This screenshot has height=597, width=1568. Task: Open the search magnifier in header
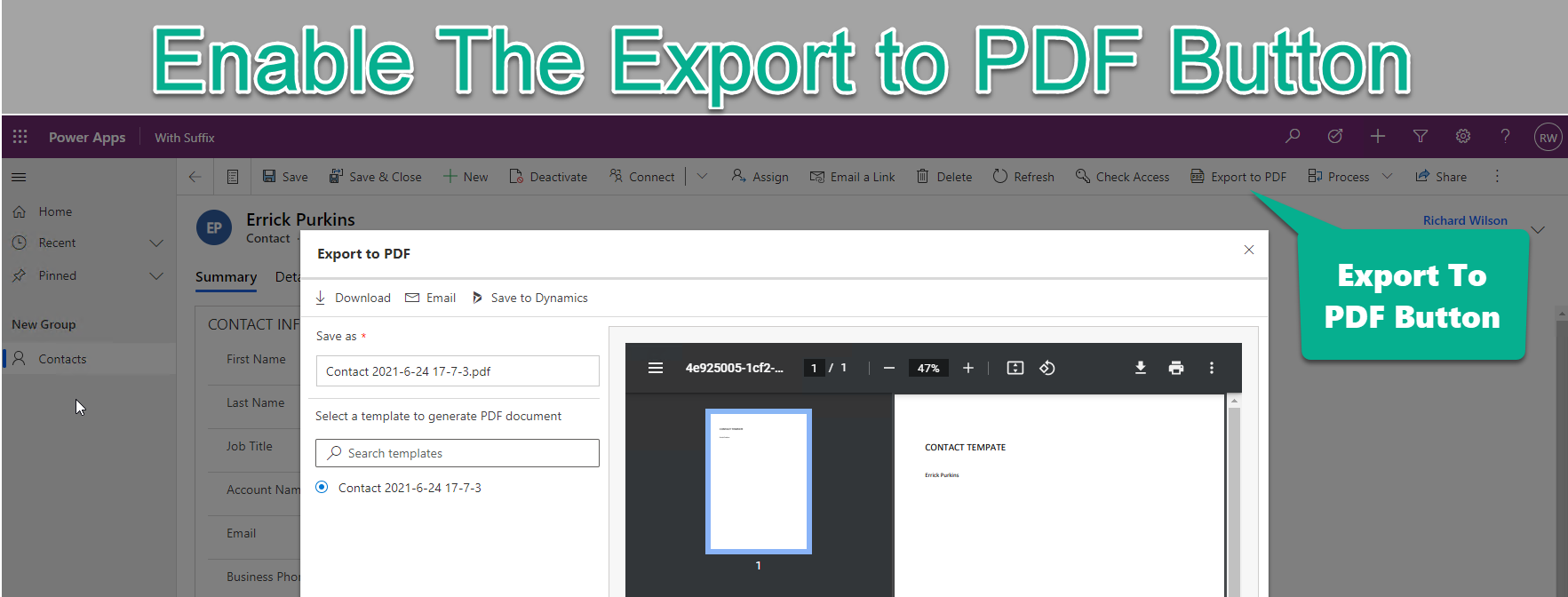(1293, 137)
